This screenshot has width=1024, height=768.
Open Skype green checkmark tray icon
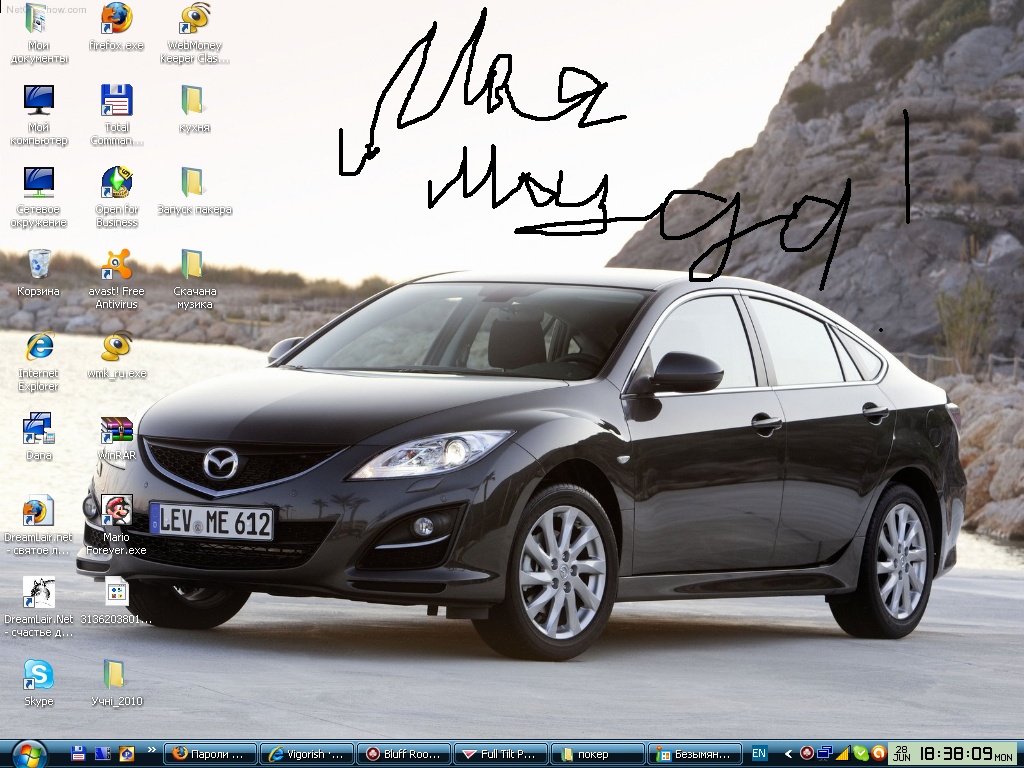click(861, 754)
